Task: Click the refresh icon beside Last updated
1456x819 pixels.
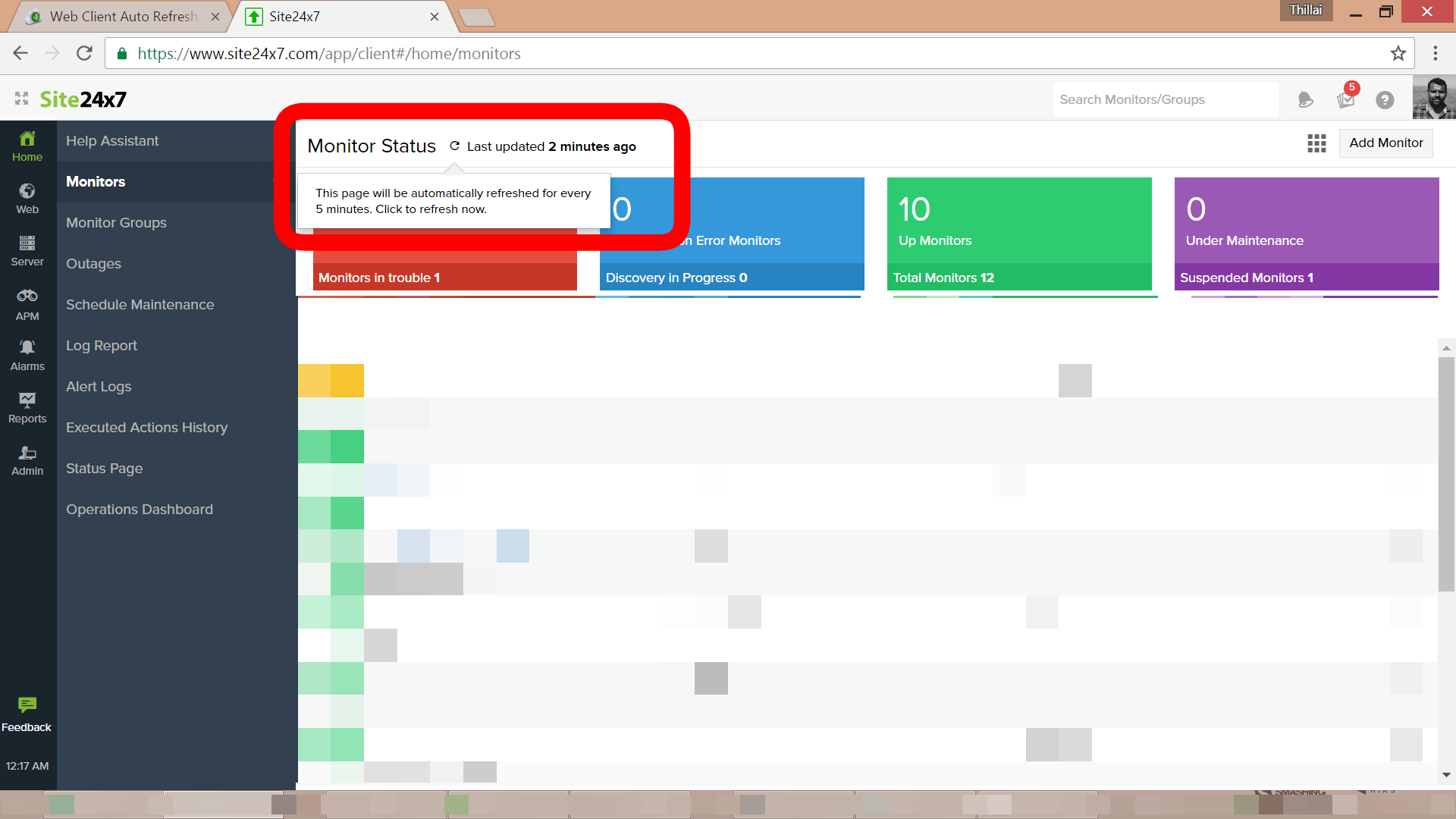Action: 454,146
